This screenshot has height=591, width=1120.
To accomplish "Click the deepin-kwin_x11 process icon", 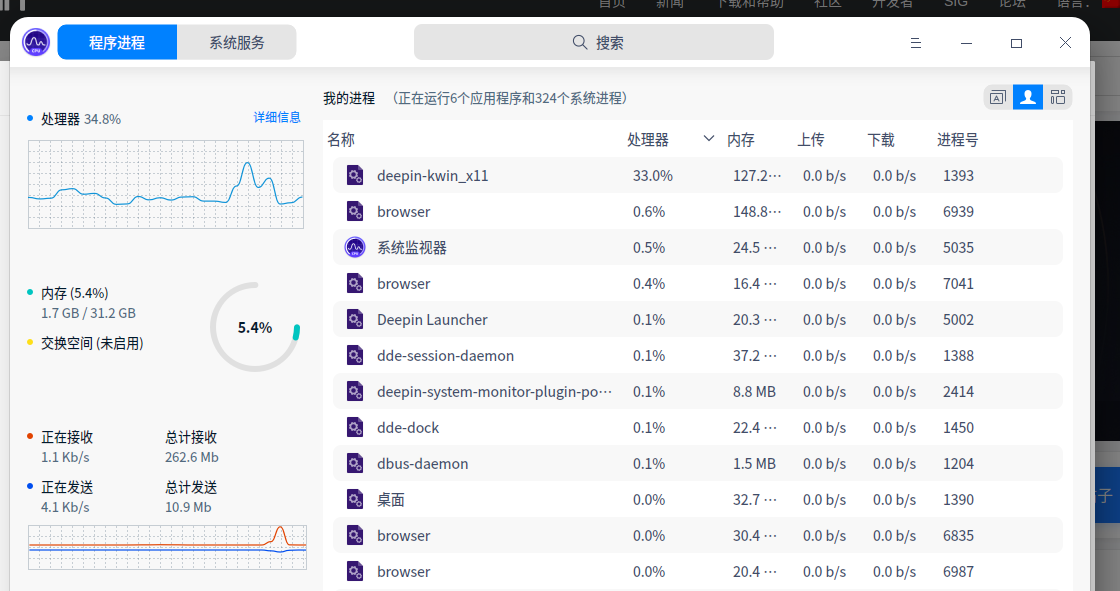I will tap(355, 175).
